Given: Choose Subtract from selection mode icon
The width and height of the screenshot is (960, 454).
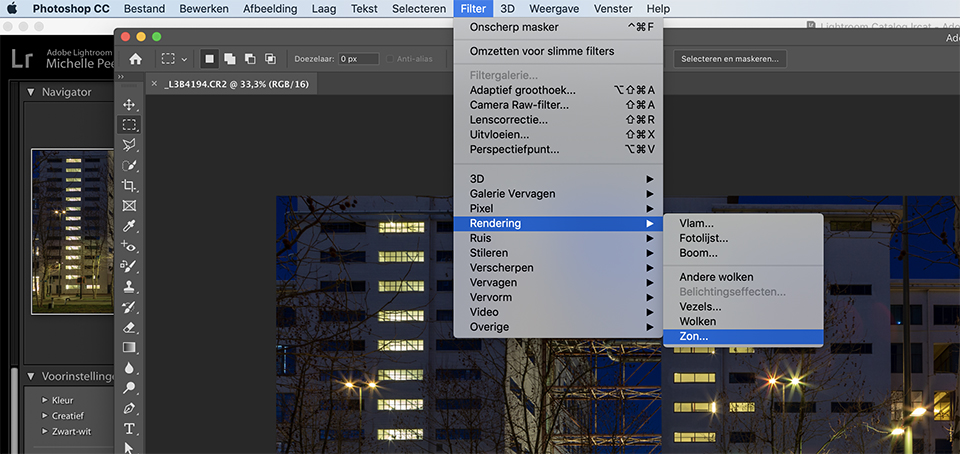Looking at the screenshot, I should pyautogui.click(x=250, y=59).
